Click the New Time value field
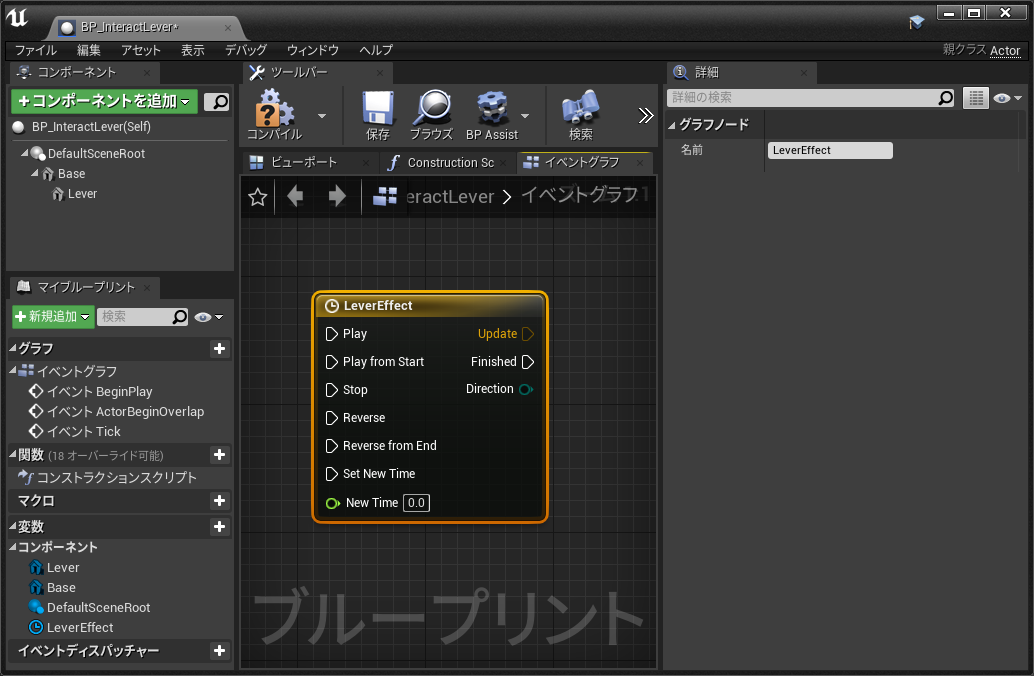Screen dimensions: 1034x676 click(416, 503)
